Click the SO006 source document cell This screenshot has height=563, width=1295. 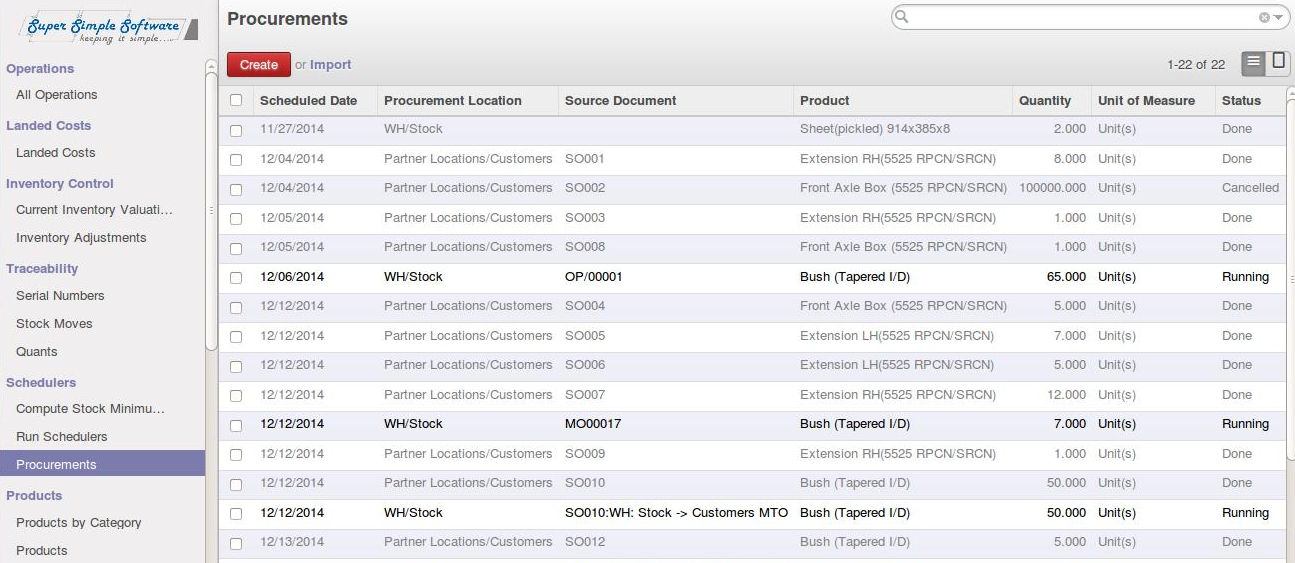tap(585, 365)
